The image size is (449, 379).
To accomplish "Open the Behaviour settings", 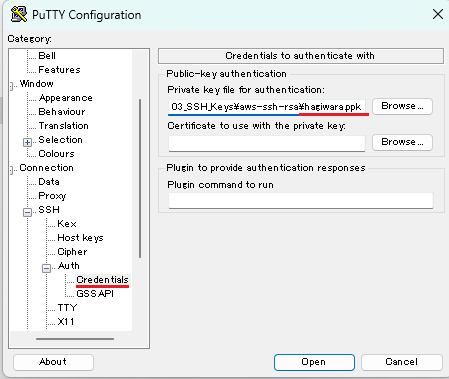I will pyautogui.click(x=62, y=112).
